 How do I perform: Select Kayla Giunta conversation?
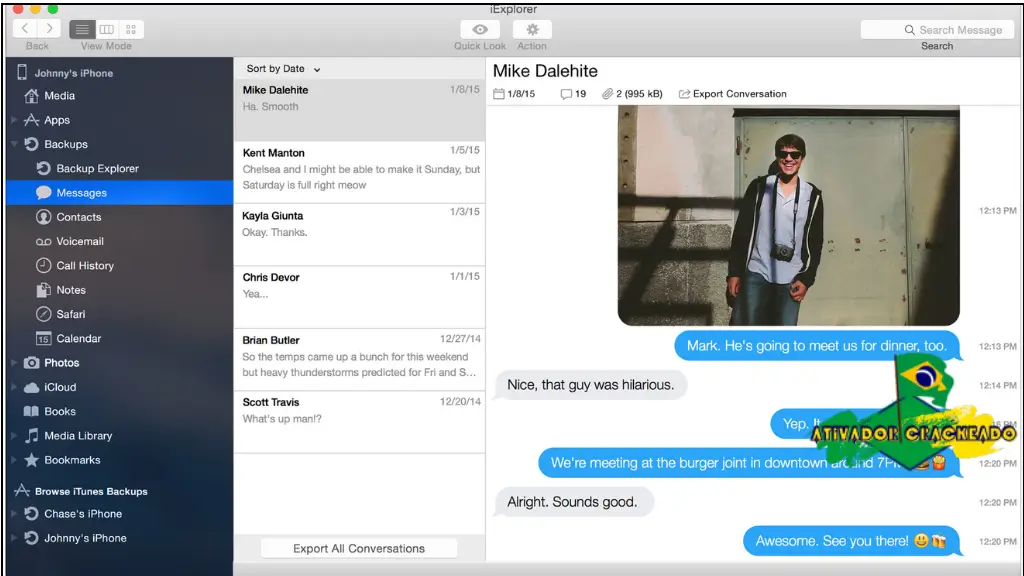(x=360, y=235)
